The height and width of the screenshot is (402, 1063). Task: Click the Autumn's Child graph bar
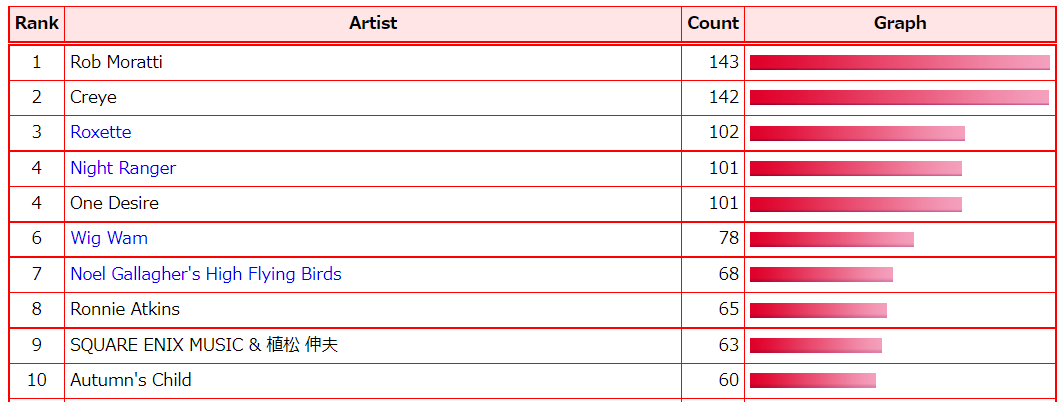(x=812, y=380)
